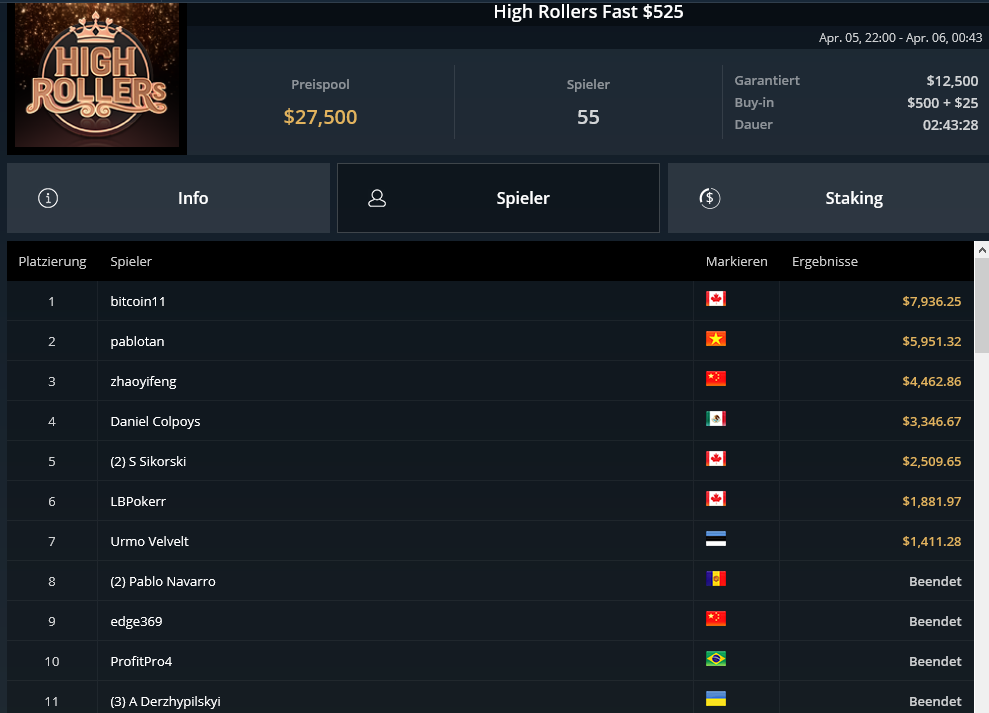This screenshot has width=989, height=713.
Task: Select player bitcoin11
Action: click(138, 302)
